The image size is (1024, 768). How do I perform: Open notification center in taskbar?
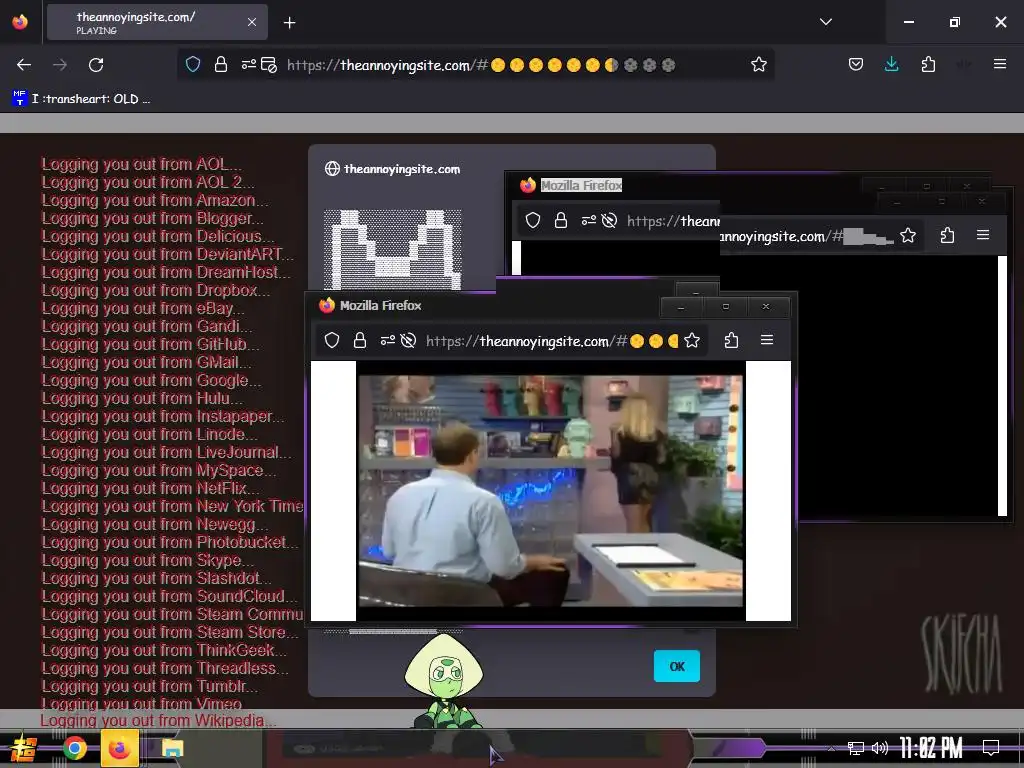[x=991, y=748]
